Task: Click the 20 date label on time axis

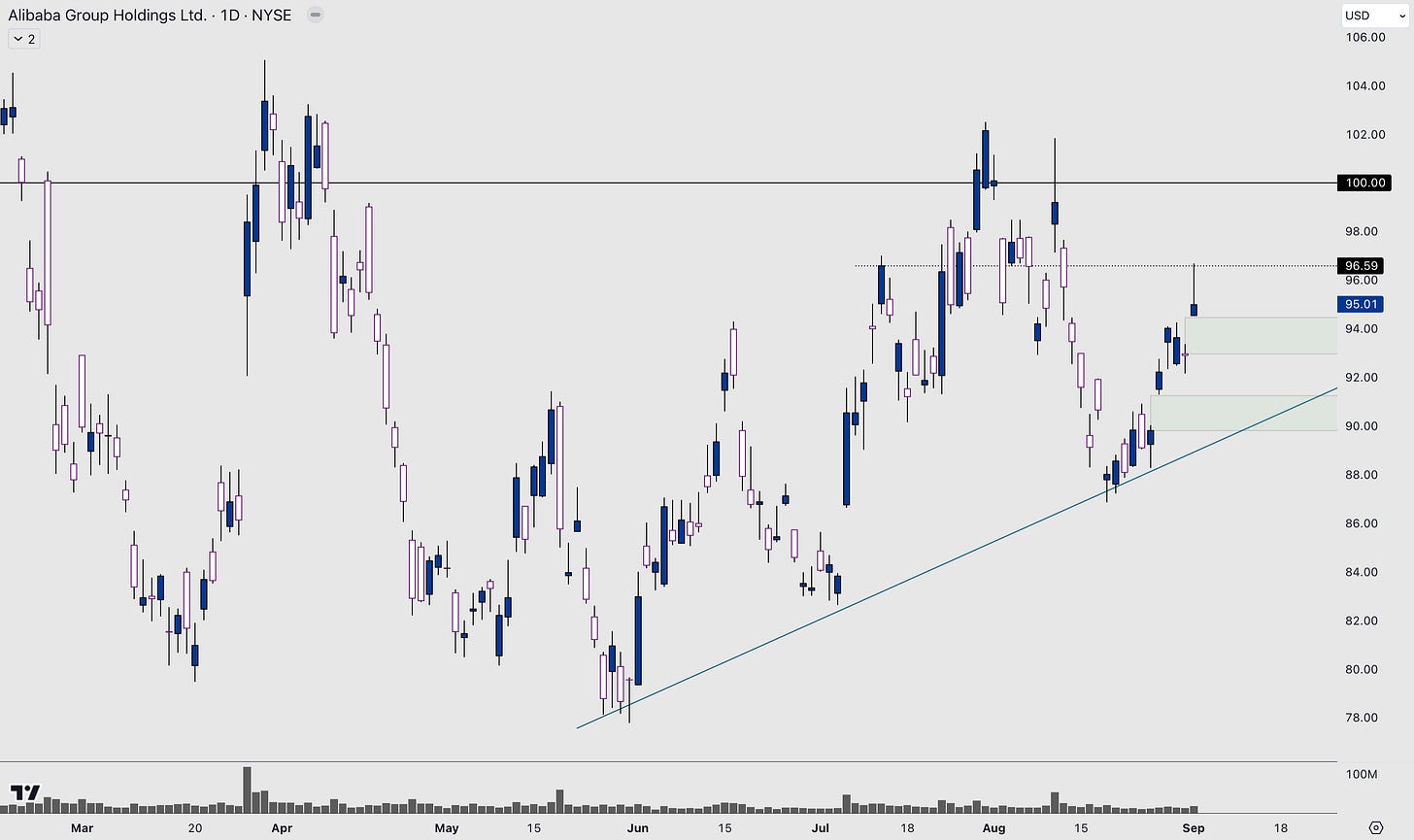Action: (x=194, y=828)
